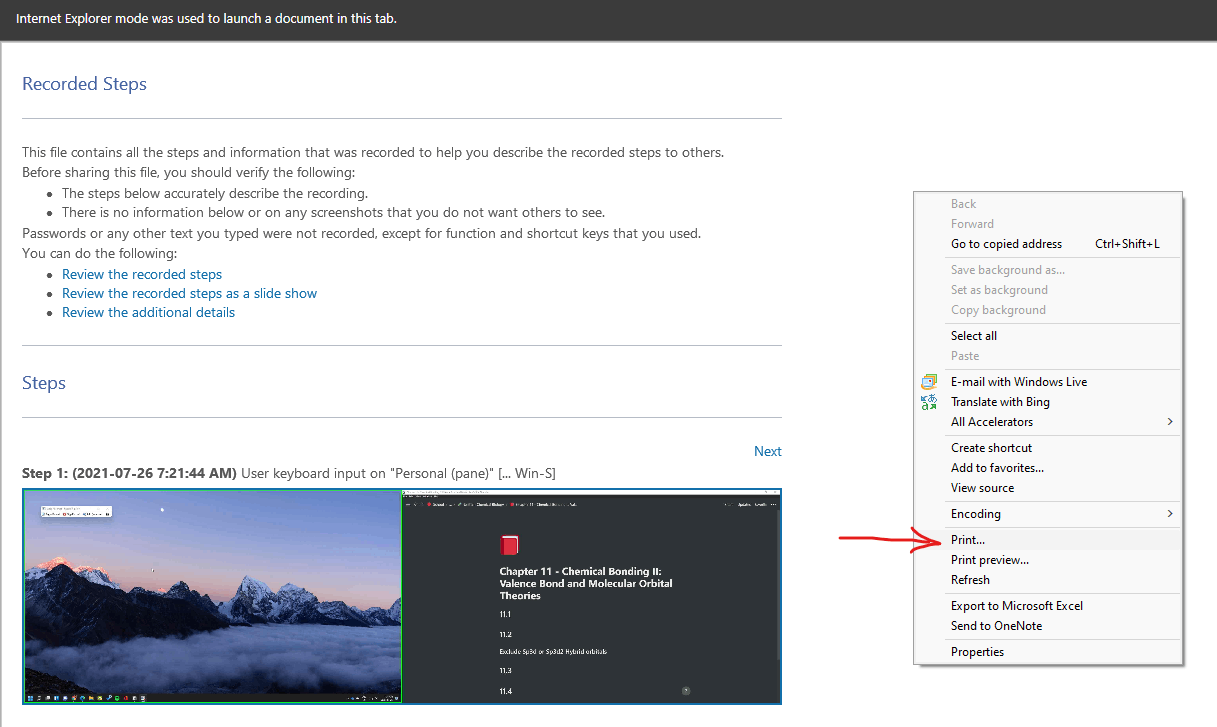This screenshot has width=1217, height=727.
Task: Click the E-mail with Windows Live icon
Action: pos(929,381)
